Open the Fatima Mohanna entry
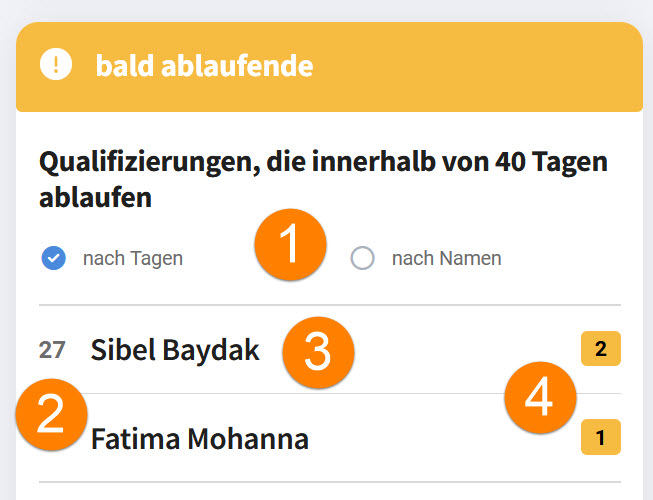The width and height of the screenshot is (653, 500). pos(200,438)
